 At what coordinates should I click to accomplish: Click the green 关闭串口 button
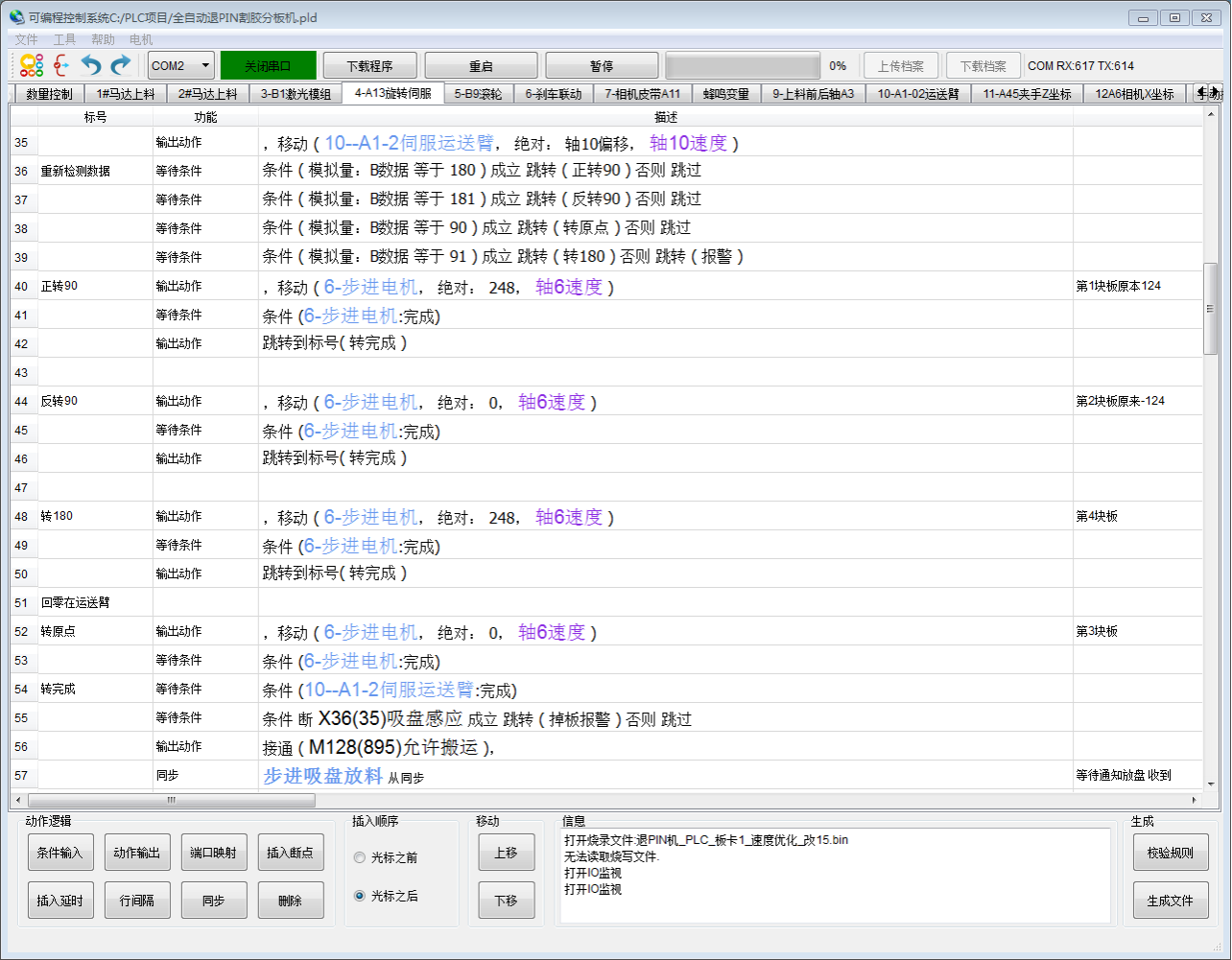[268, 66]
